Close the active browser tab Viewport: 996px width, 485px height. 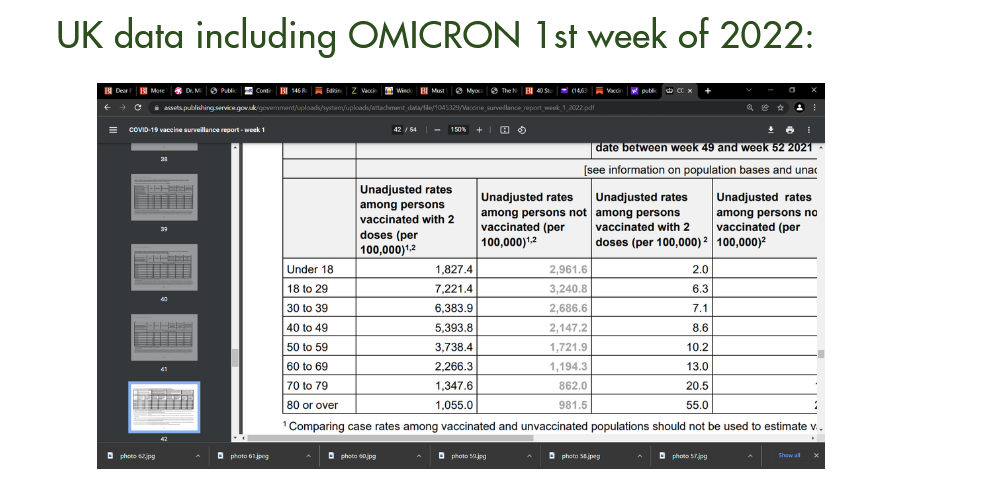click(690, 91)
